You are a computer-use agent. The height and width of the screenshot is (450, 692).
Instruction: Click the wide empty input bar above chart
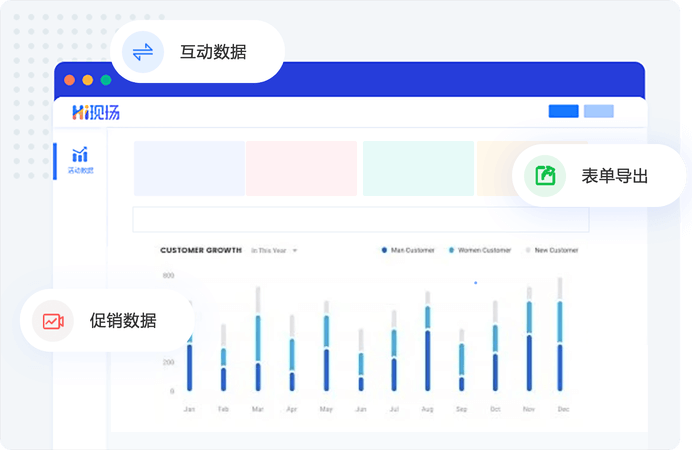360,219
